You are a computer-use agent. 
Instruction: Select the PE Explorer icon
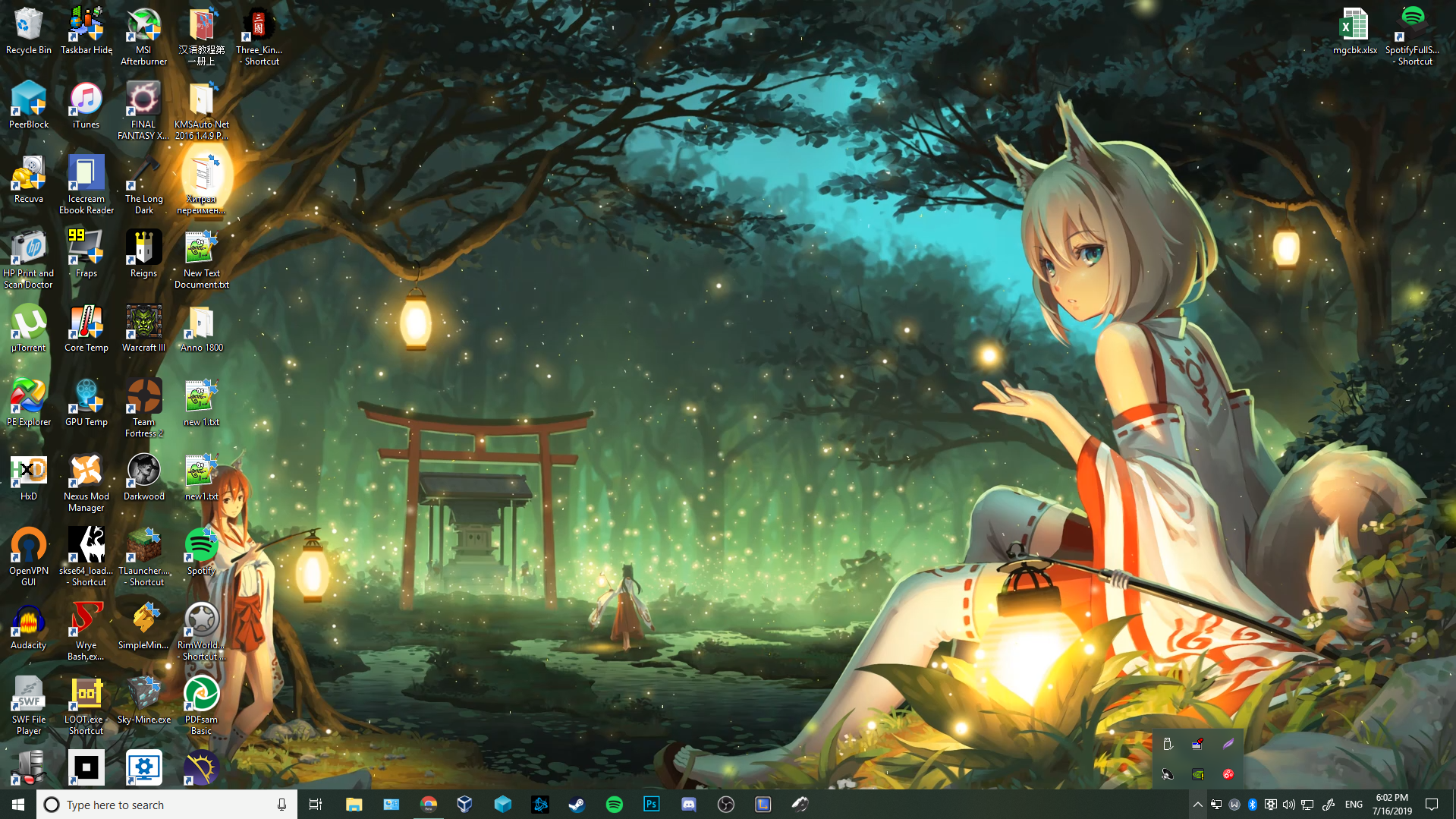coord(28,403)
